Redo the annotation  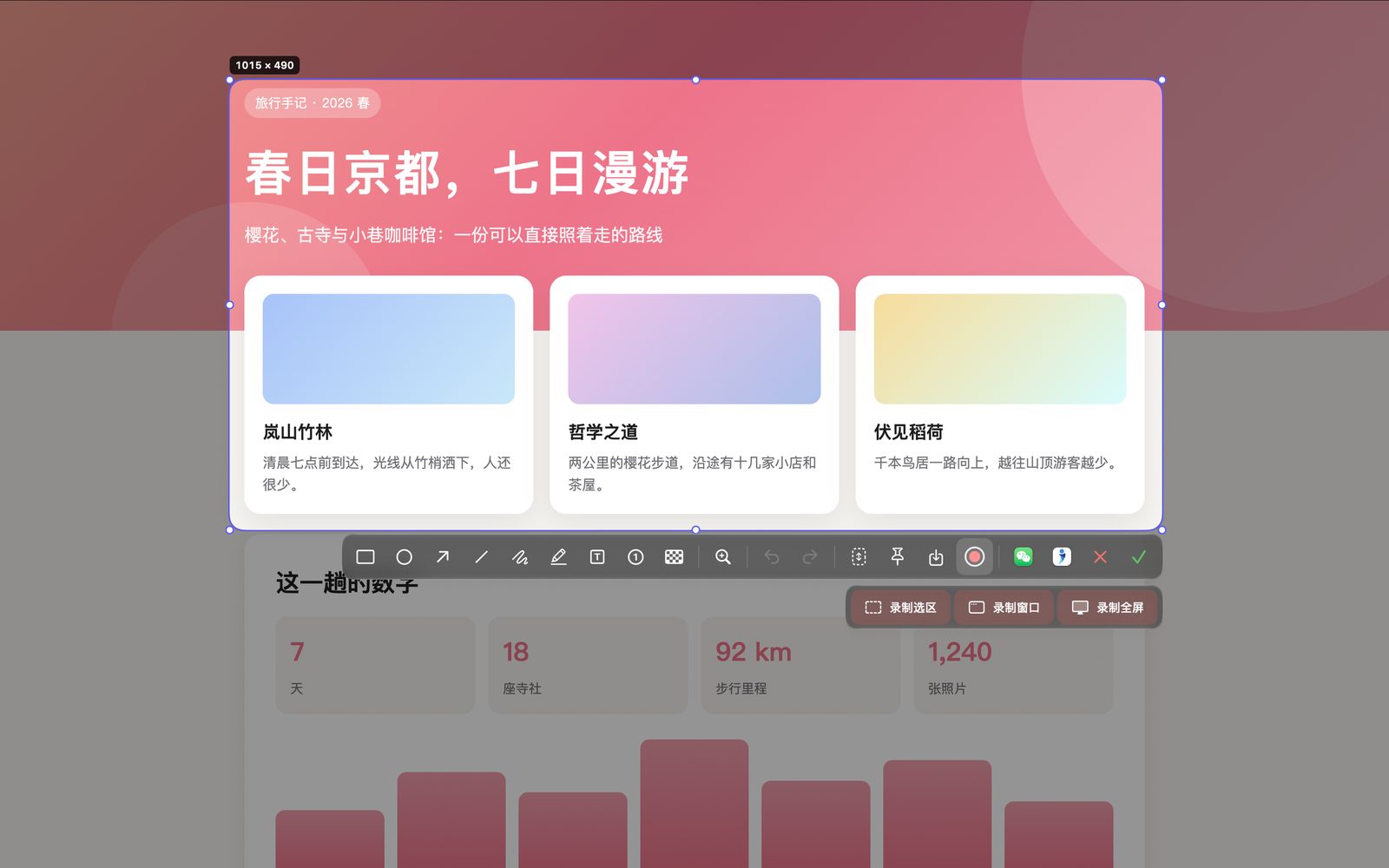(x=810, y=557)
